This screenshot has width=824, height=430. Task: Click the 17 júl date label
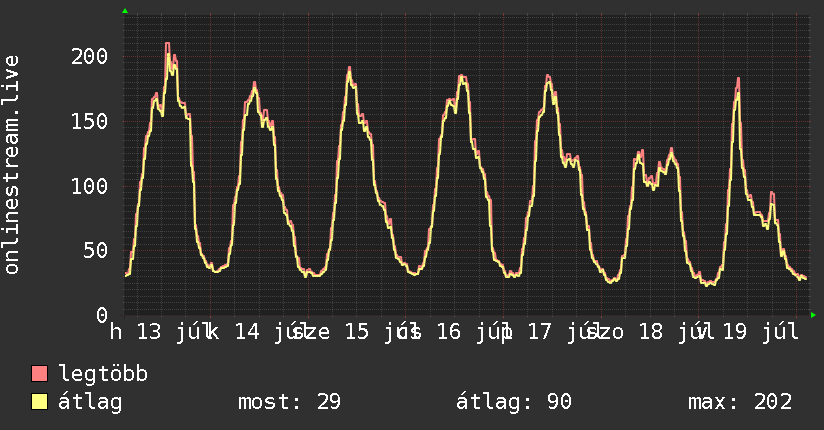pos(560,332)
